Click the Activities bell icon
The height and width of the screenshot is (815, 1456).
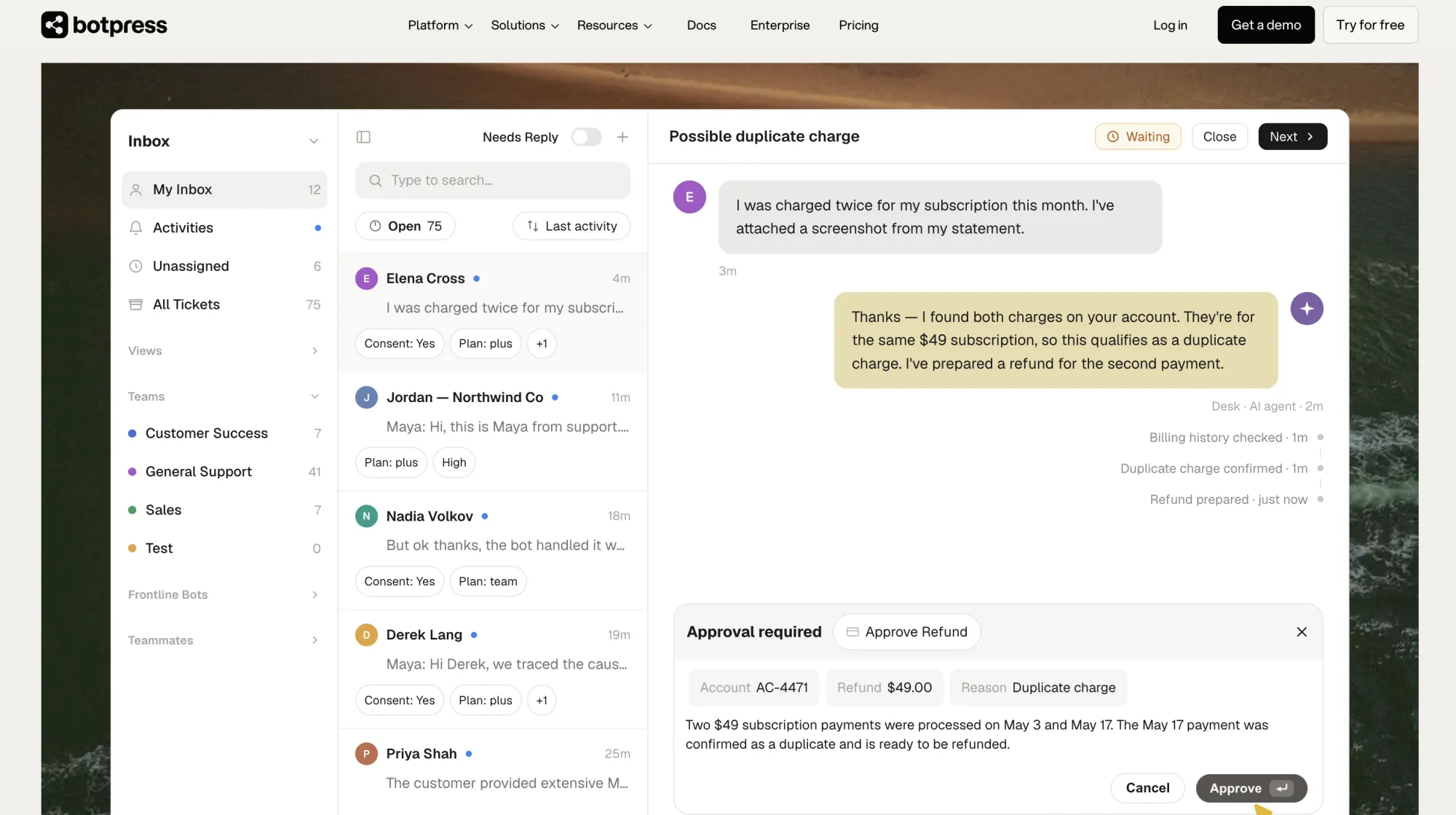pyautogui.click(x=135, y=228)
